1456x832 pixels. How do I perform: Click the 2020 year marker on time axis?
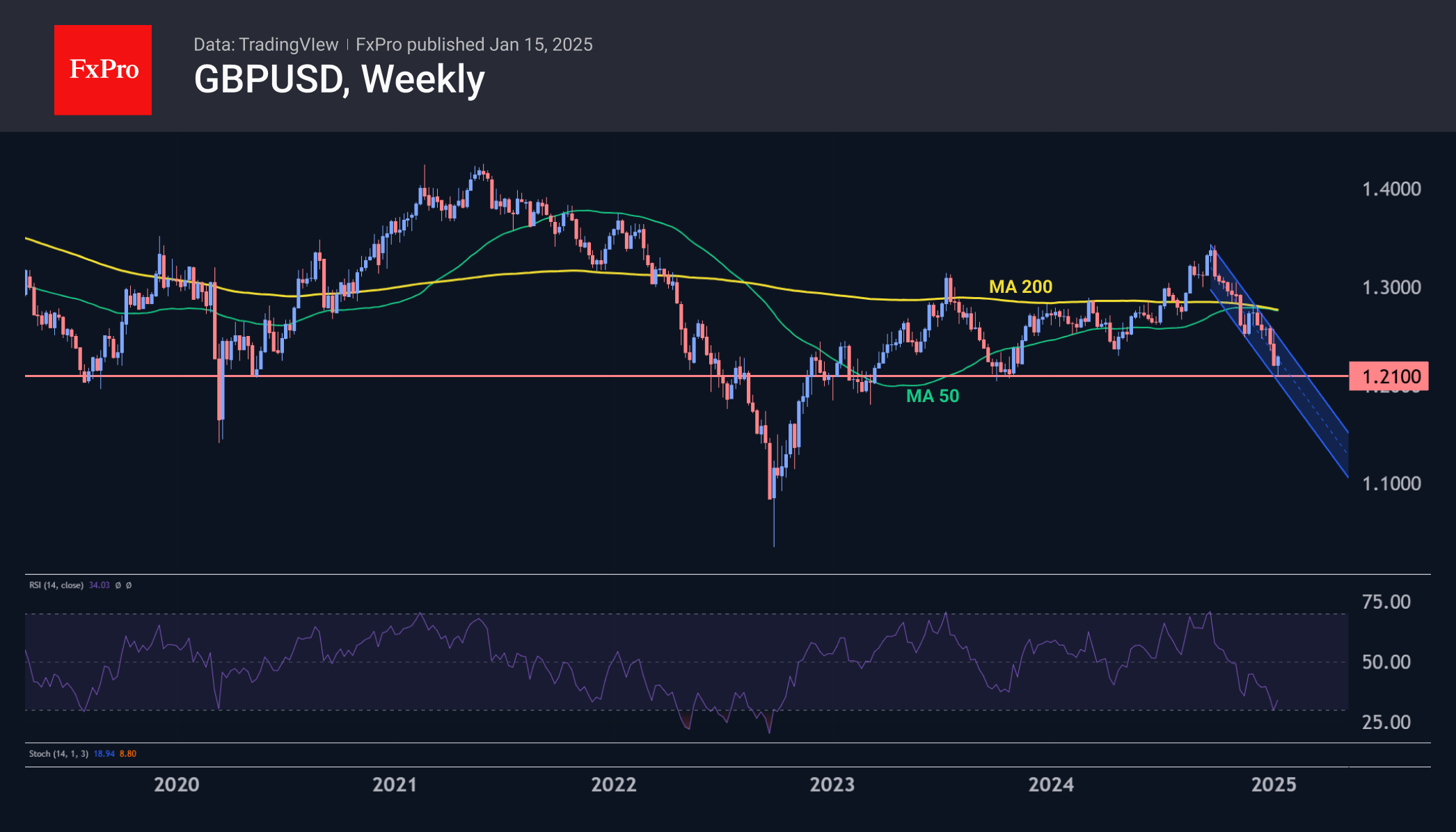(x=176, y=785)
